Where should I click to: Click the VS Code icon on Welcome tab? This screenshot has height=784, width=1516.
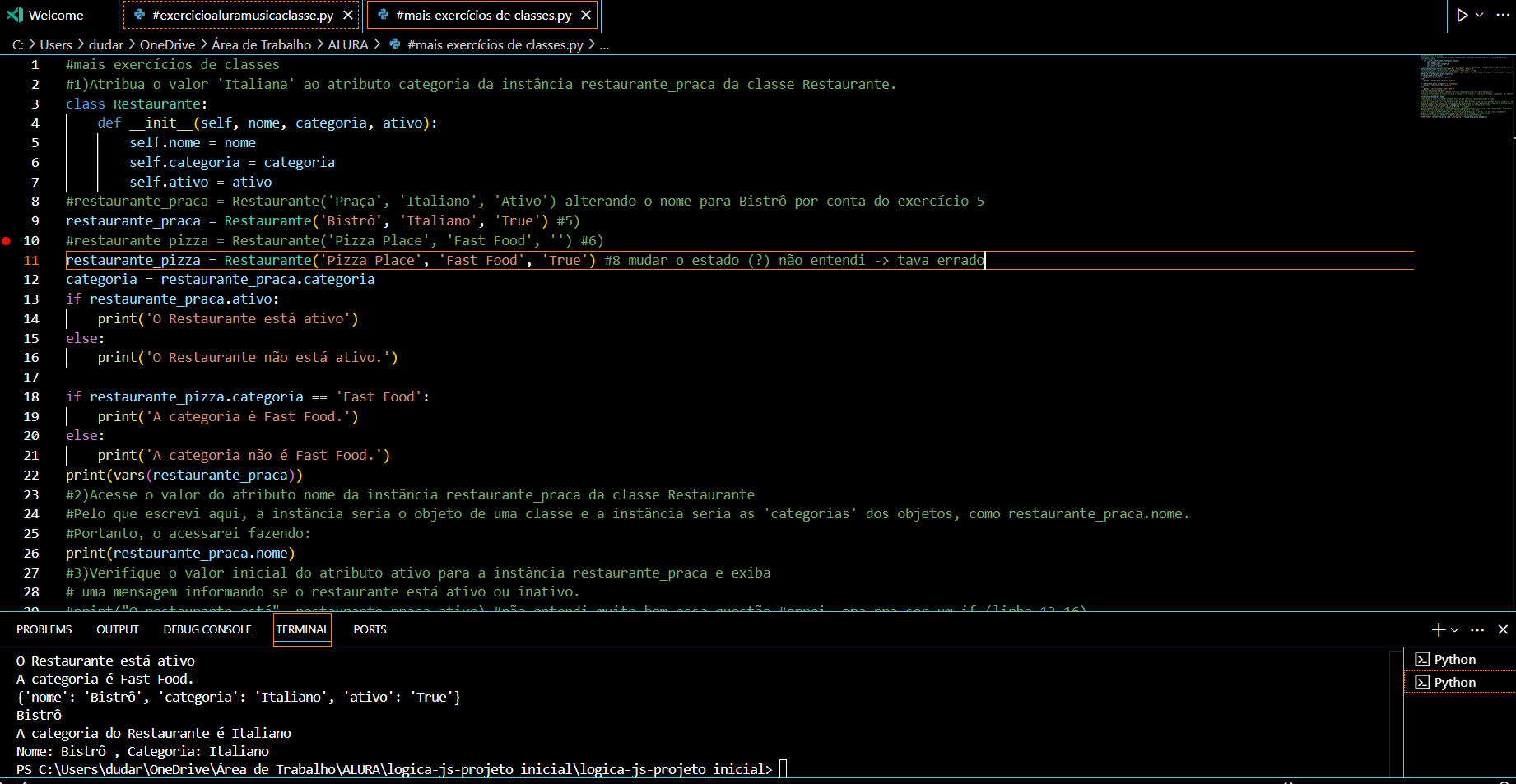click(15, 15)
